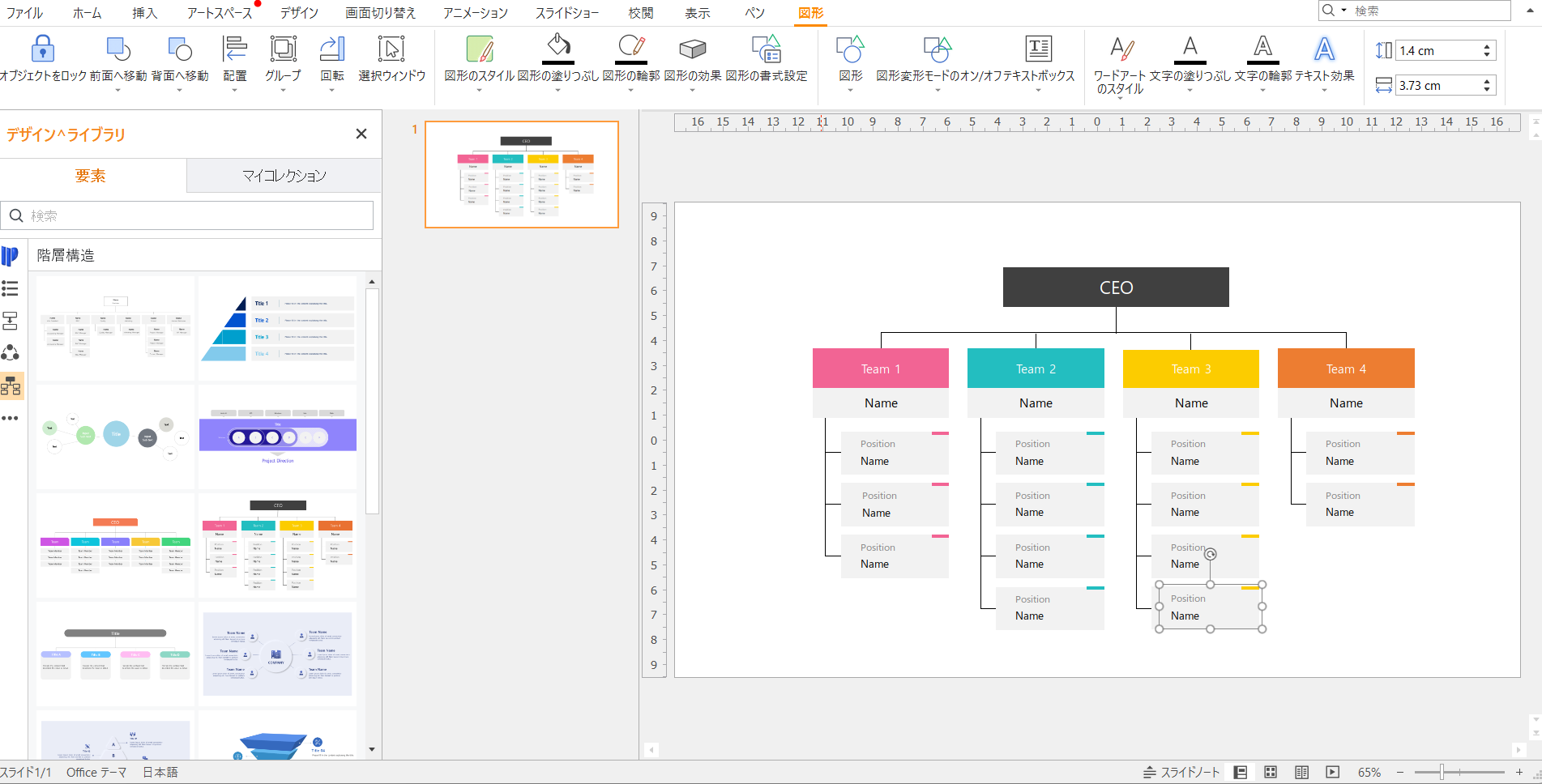Adjust the zoom level slider

(1442, 773)
